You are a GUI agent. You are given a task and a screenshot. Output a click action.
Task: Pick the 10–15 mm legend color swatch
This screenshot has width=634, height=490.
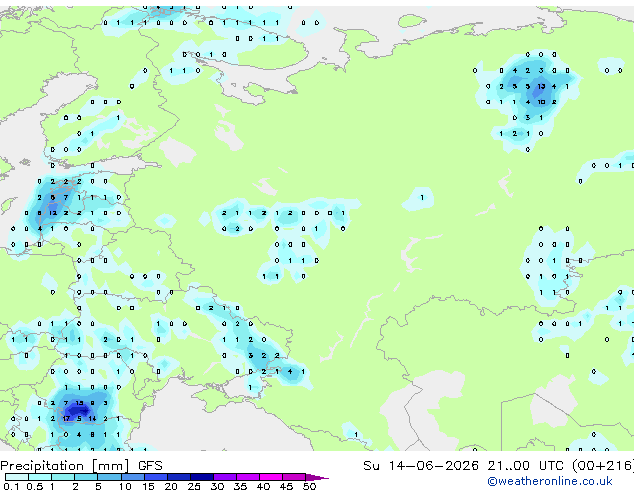coord(133,477)
